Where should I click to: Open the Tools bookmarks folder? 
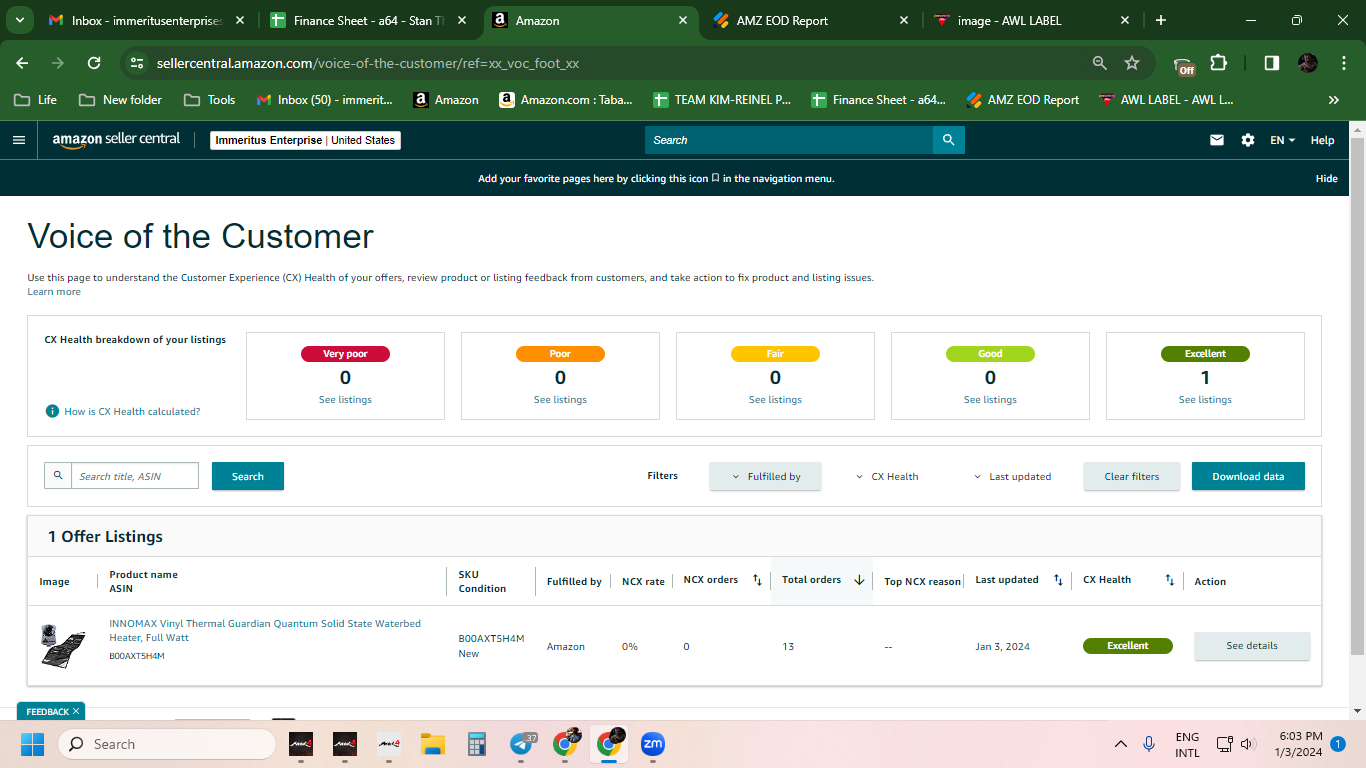click(x=210, y=100)
